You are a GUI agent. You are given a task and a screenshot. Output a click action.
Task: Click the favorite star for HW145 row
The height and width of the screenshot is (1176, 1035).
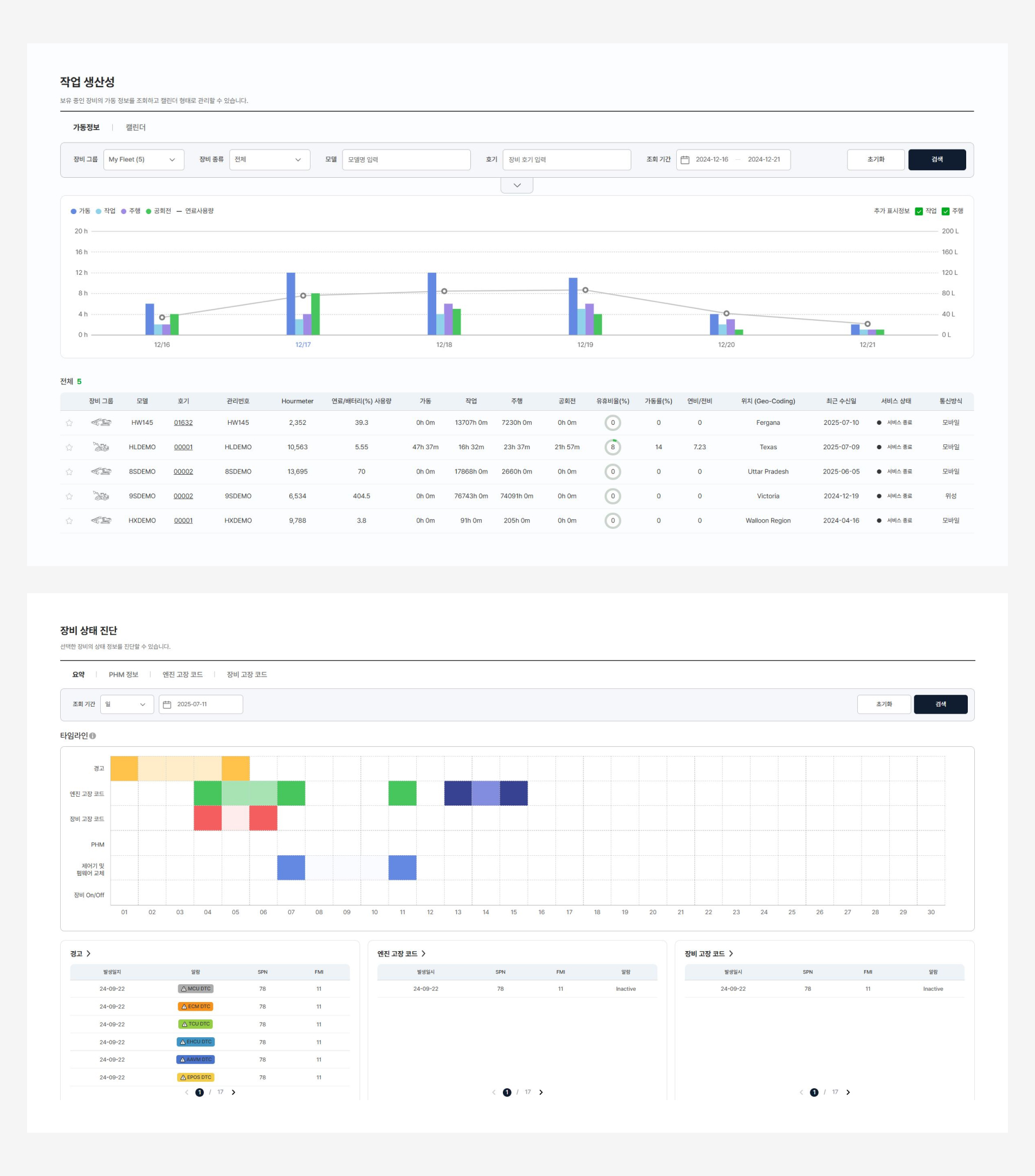[x=69, y=423]
